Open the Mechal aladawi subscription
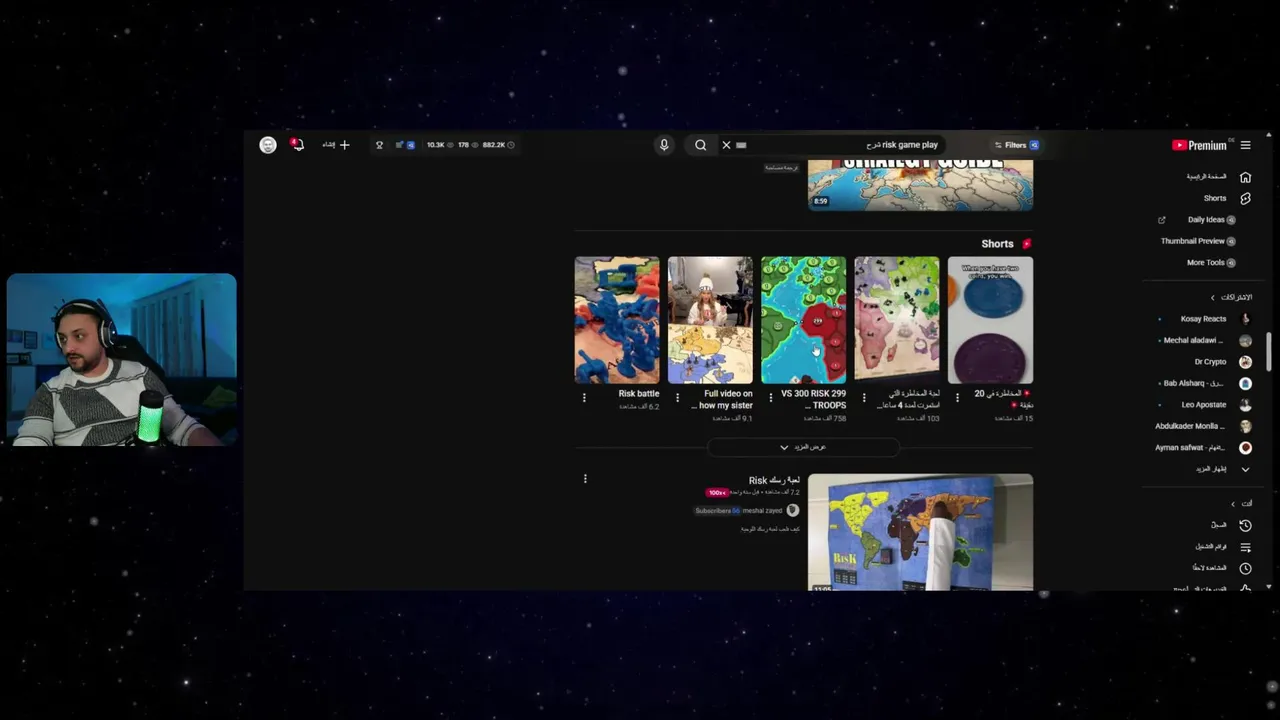The width and height of the screenshot is (1280, 720). 1193,340
